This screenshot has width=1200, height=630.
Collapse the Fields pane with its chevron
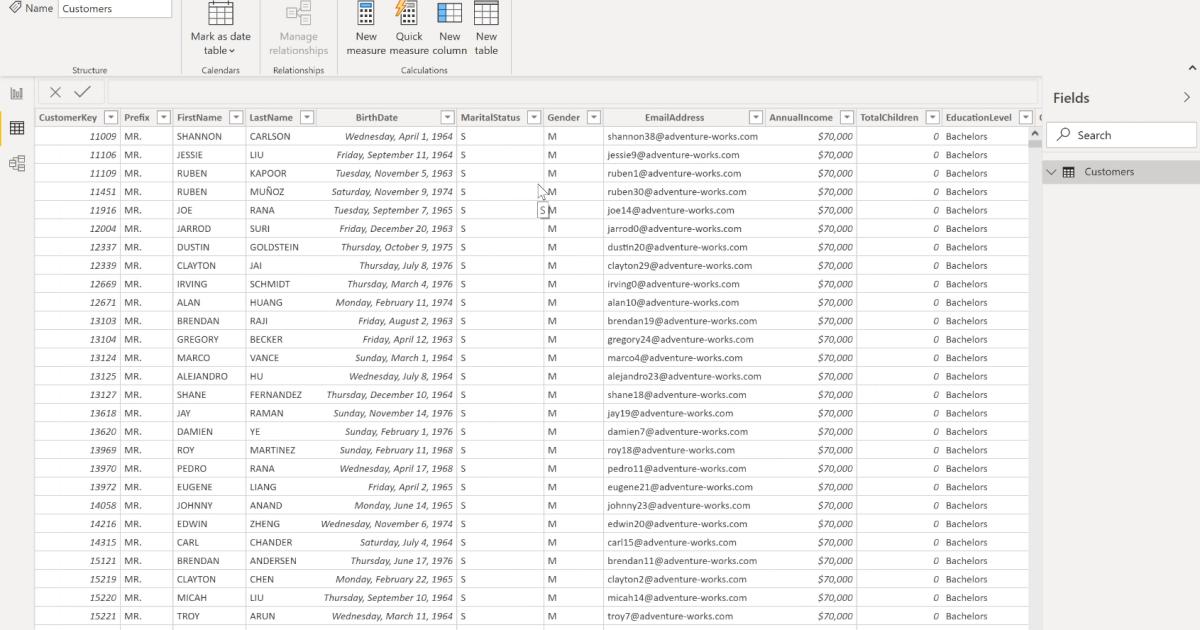(x=1187, y=96)
